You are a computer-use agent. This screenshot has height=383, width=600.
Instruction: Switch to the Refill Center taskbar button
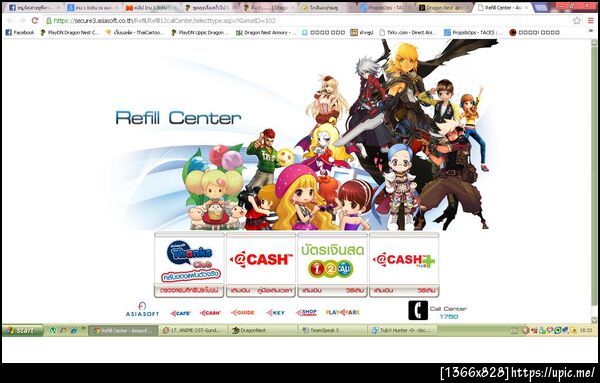123,330
